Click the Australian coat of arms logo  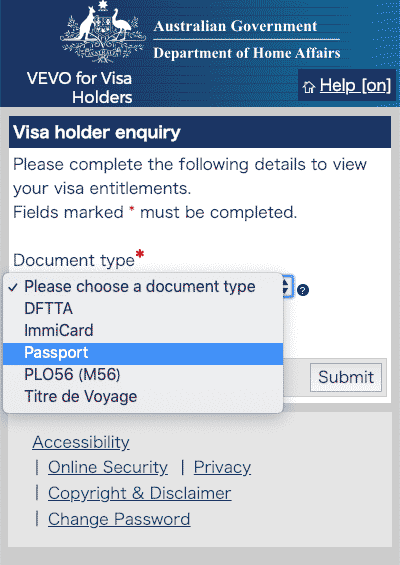click(x=103, y=31)
